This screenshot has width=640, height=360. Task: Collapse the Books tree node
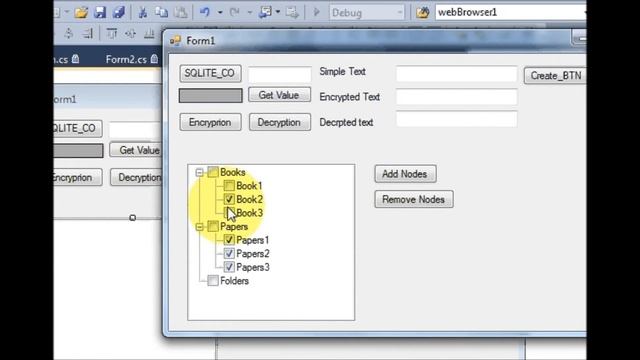(199, 172)
